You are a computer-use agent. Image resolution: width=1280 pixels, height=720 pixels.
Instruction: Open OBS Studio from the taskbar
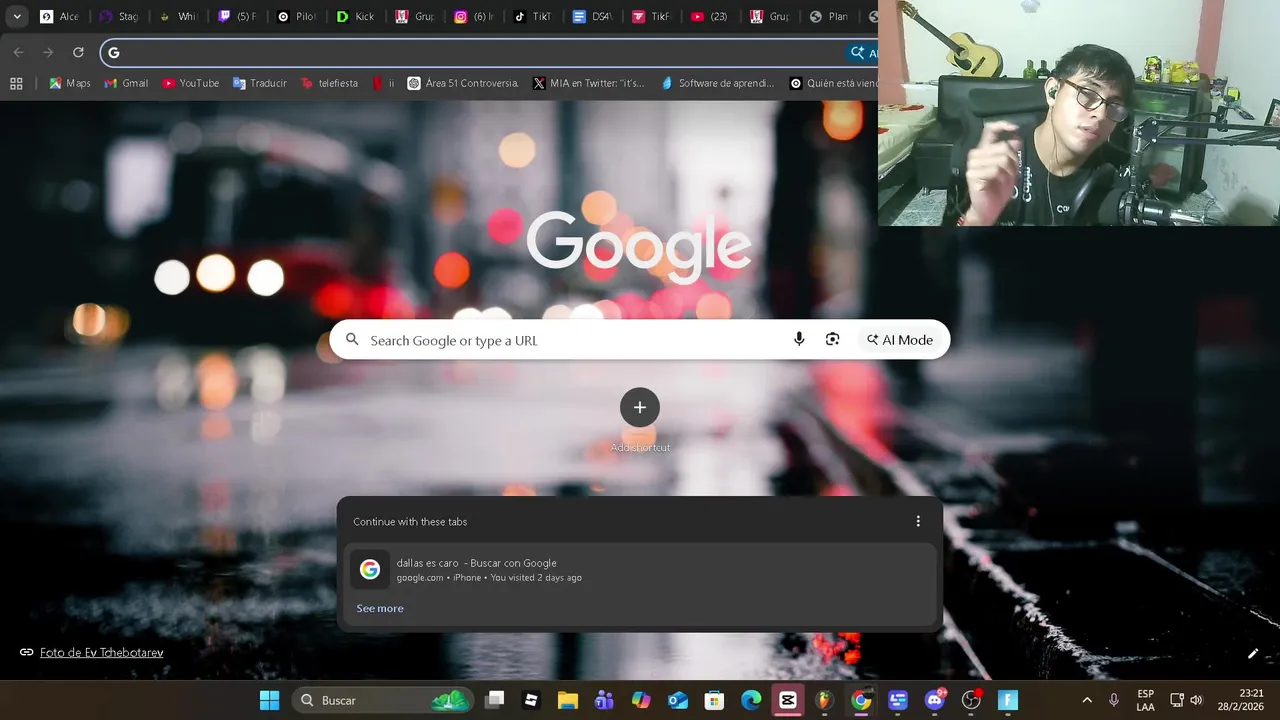971,700
